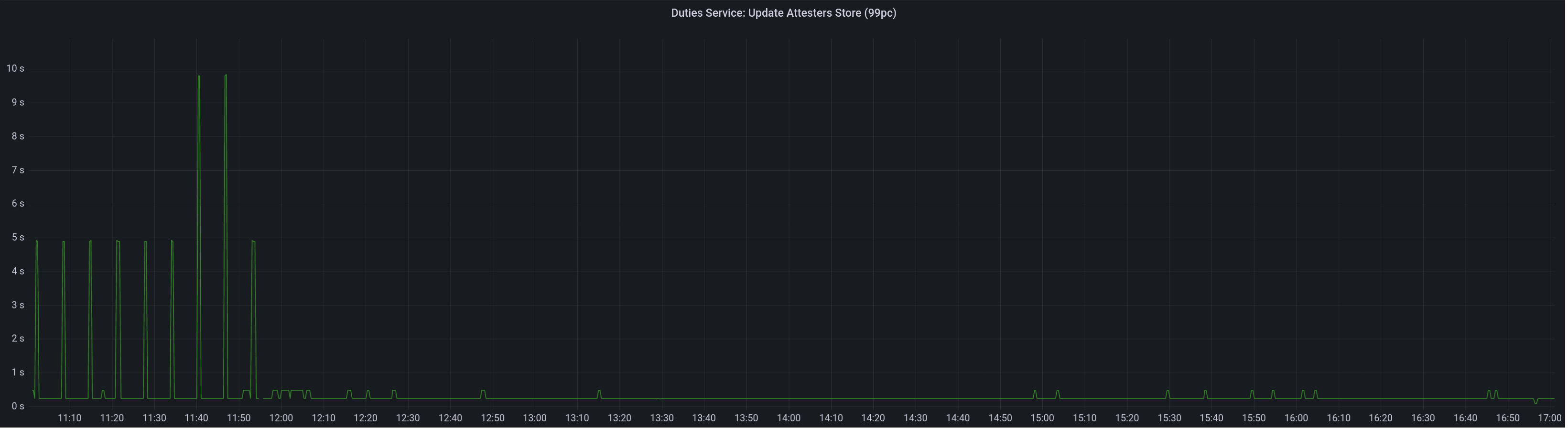The width and height of the screenshot is (1568, 428).
Task: Click the second 10-second spike peak before 11:50
Action: 226,76
